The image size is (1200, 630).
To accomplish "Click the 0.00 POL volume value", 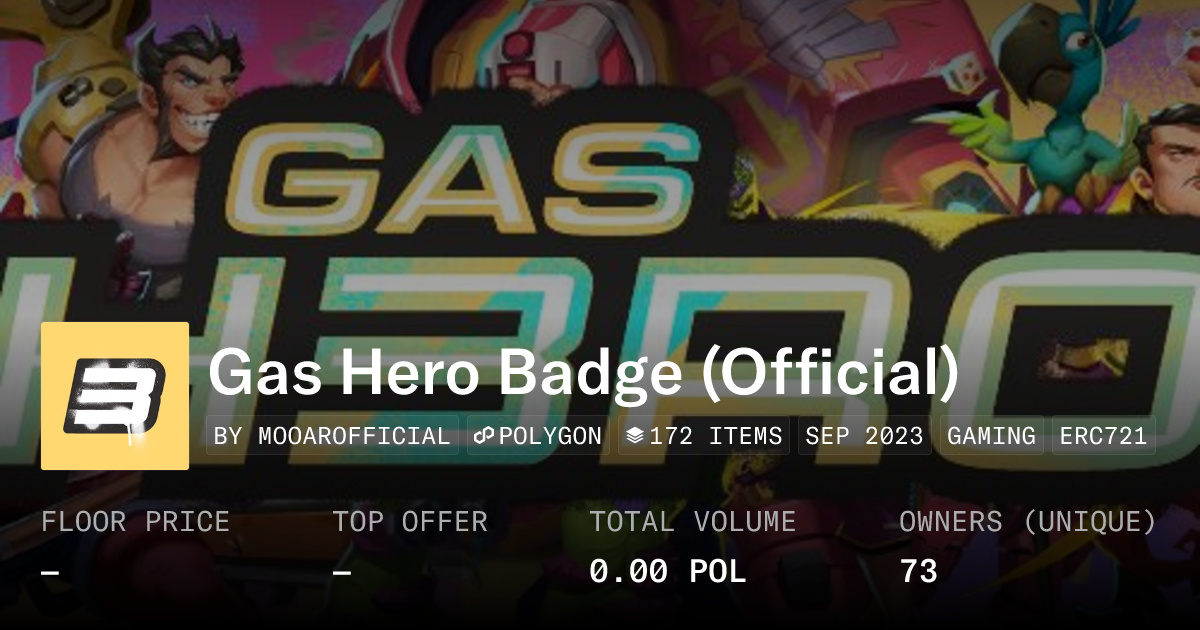I will click(668, 571).
